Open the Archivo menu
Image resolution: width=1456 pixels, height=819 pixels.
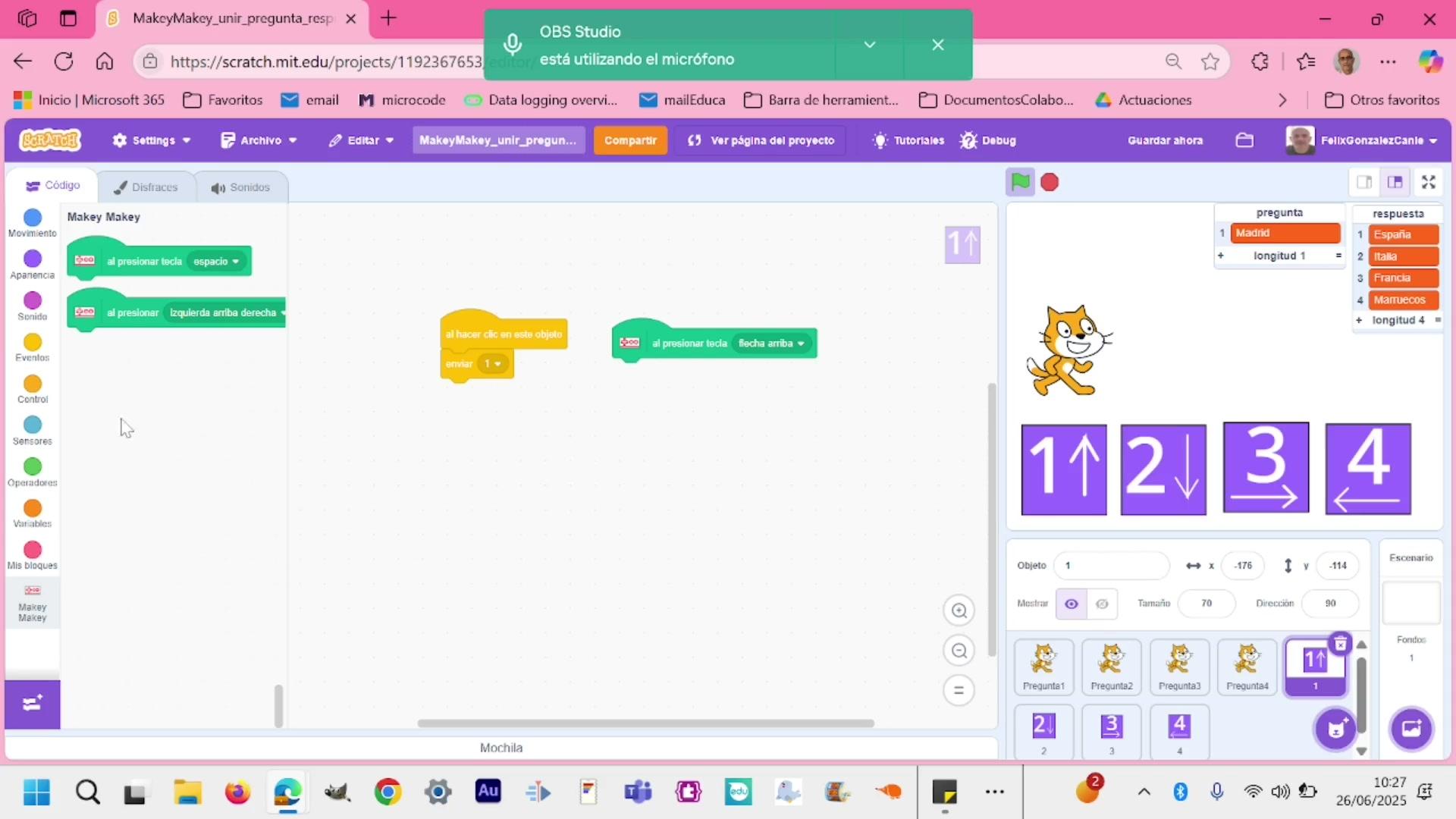[x=259, y=140]
